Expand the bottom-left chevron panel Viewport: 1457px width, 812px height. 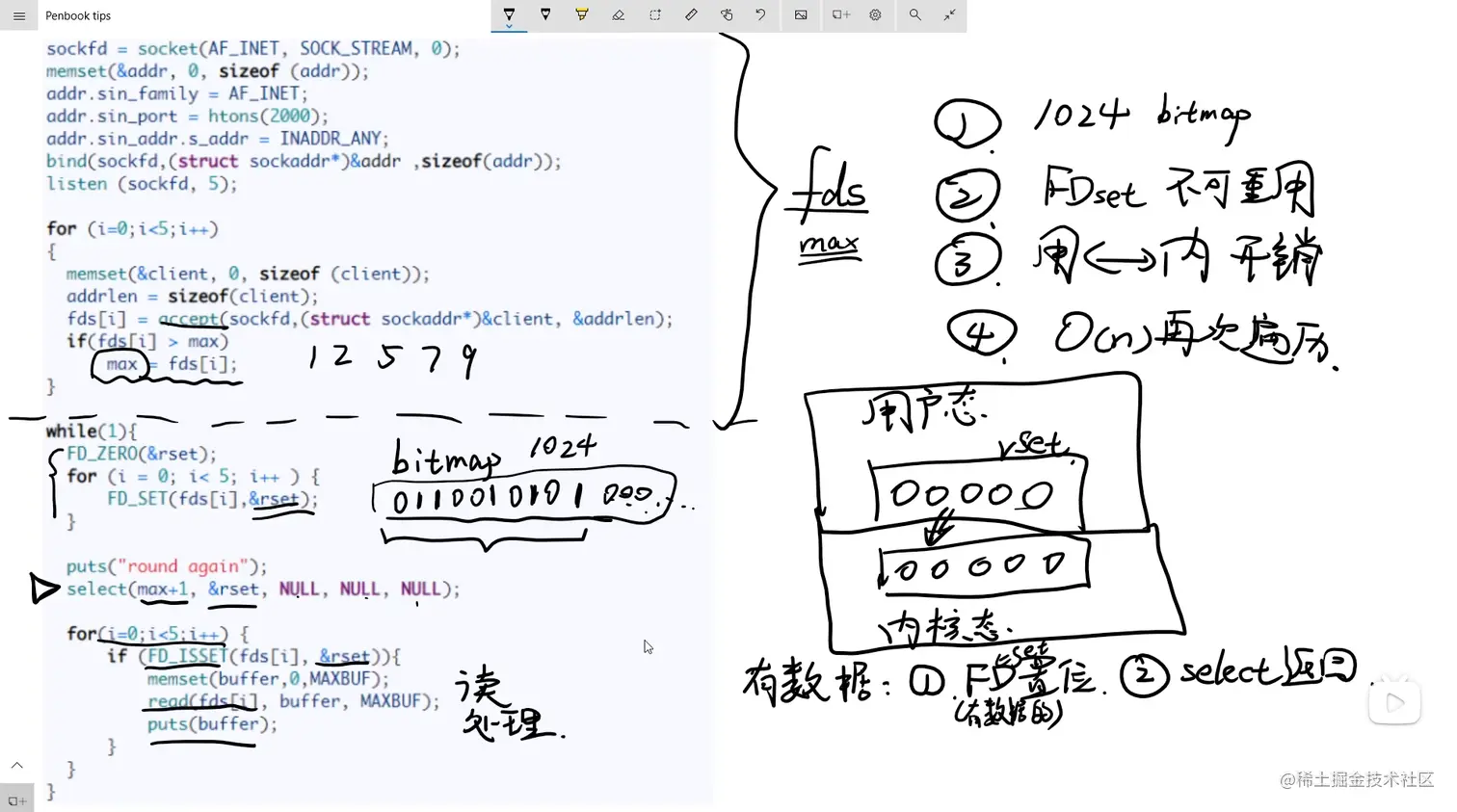point(16,764)
